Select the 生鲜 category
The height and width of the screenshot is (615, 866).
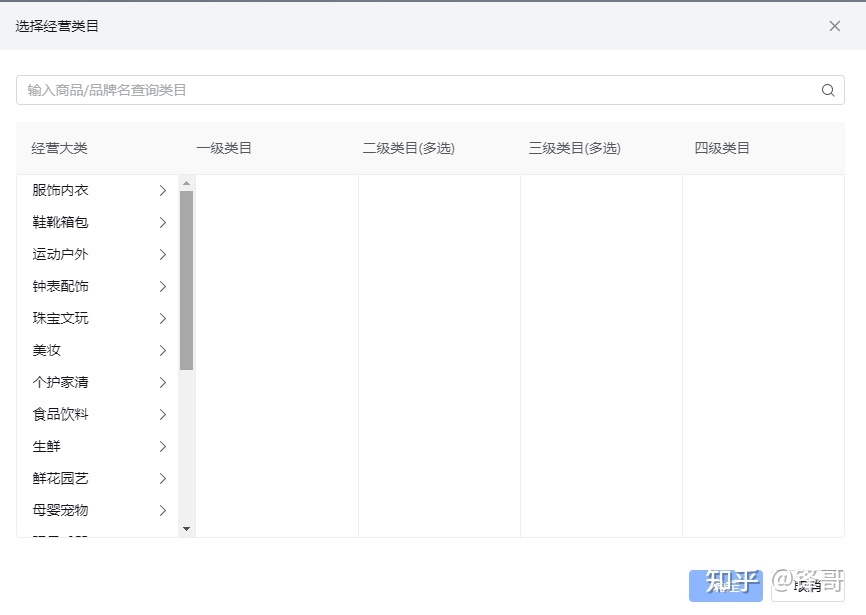[x=47, y=446]
